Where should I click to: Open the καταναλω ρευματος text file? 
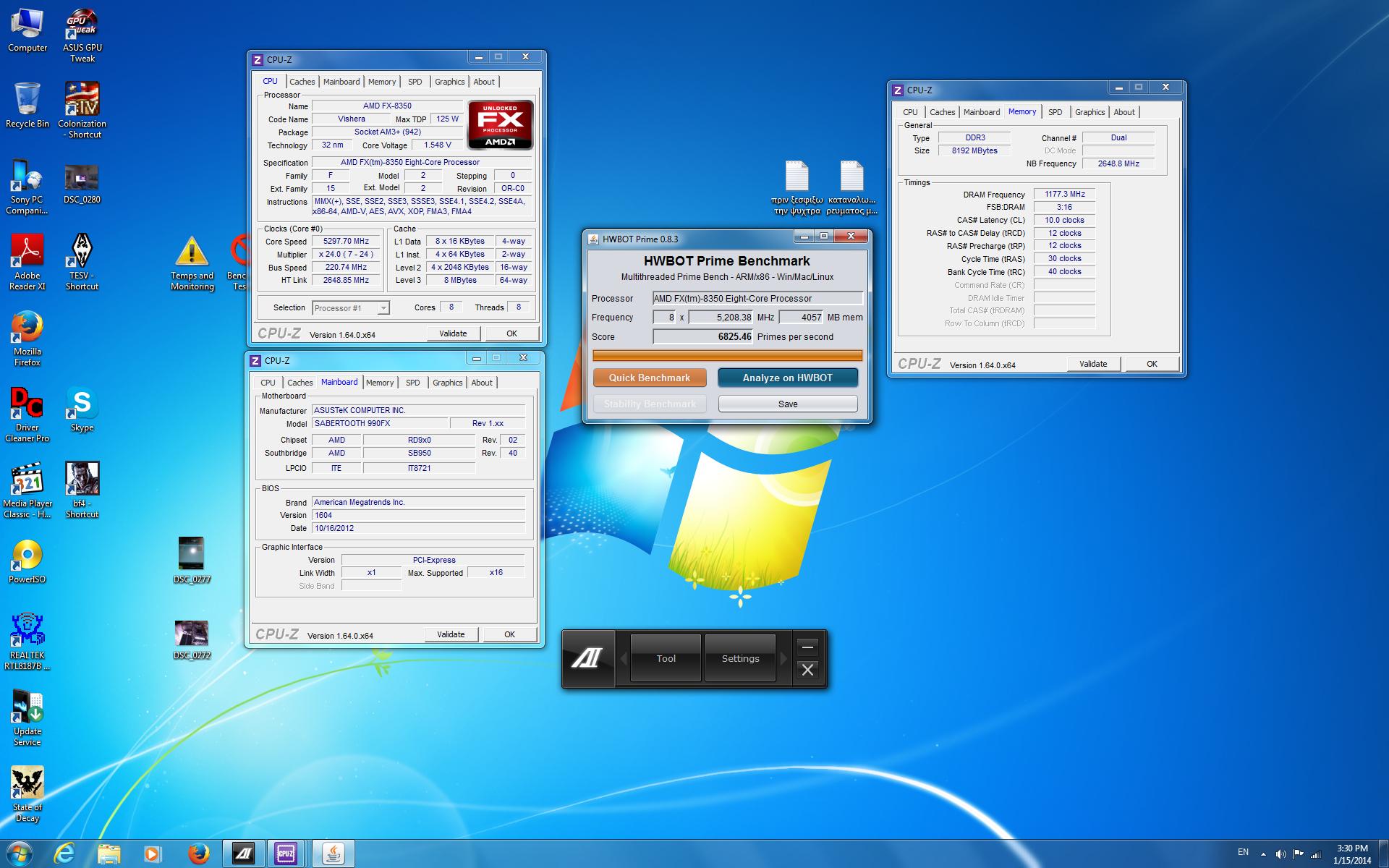point(851,188)
